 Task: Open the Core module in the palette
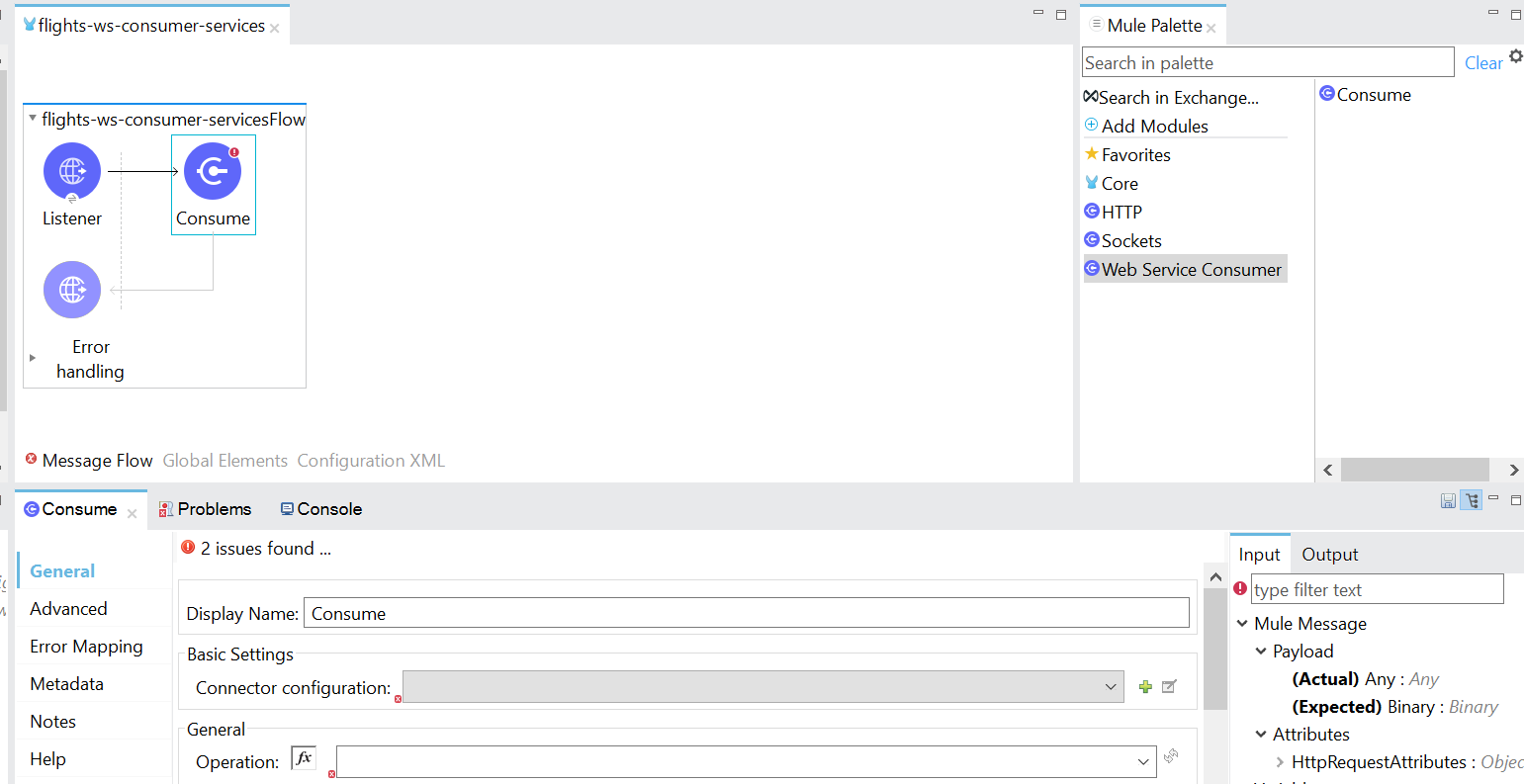1120,183
